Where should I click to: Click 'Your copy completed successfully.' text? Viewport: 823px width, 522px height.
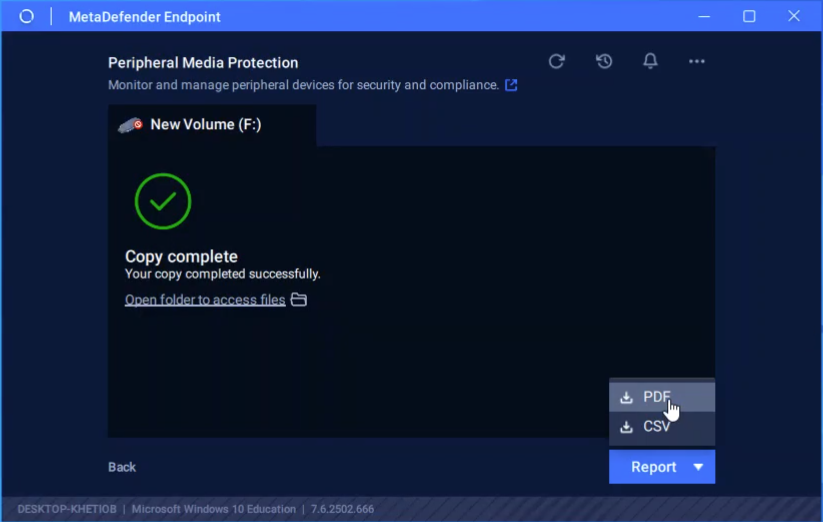pos(223,274)
